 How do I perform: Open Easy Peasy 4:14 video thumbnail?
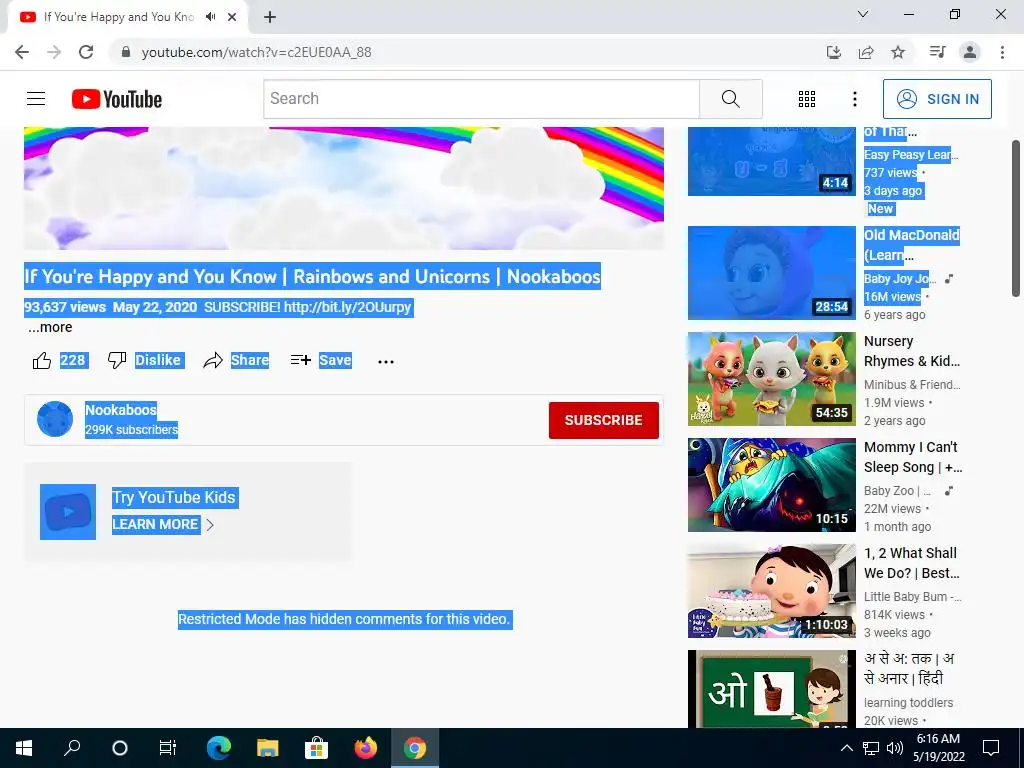tap(771, 161)
